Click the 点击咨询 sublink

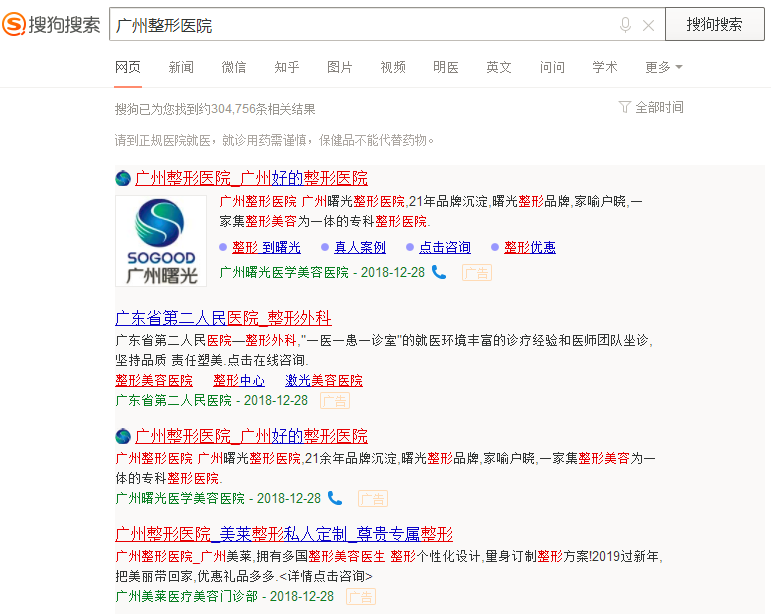point(444,247)
